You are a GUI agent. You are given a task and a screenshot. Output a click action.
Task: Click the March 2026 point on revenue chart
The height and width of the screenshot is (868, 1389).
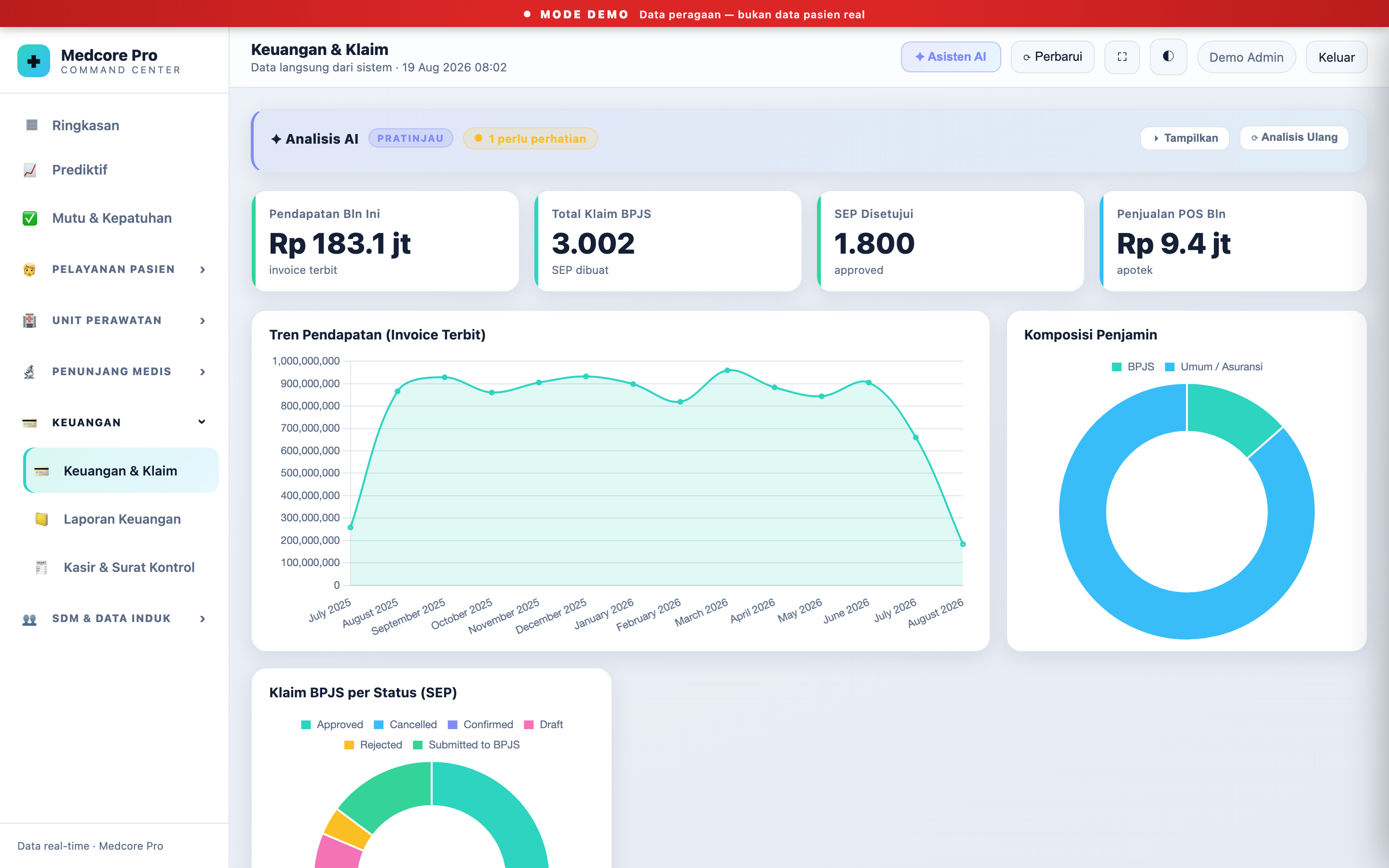tap(727, 370)
